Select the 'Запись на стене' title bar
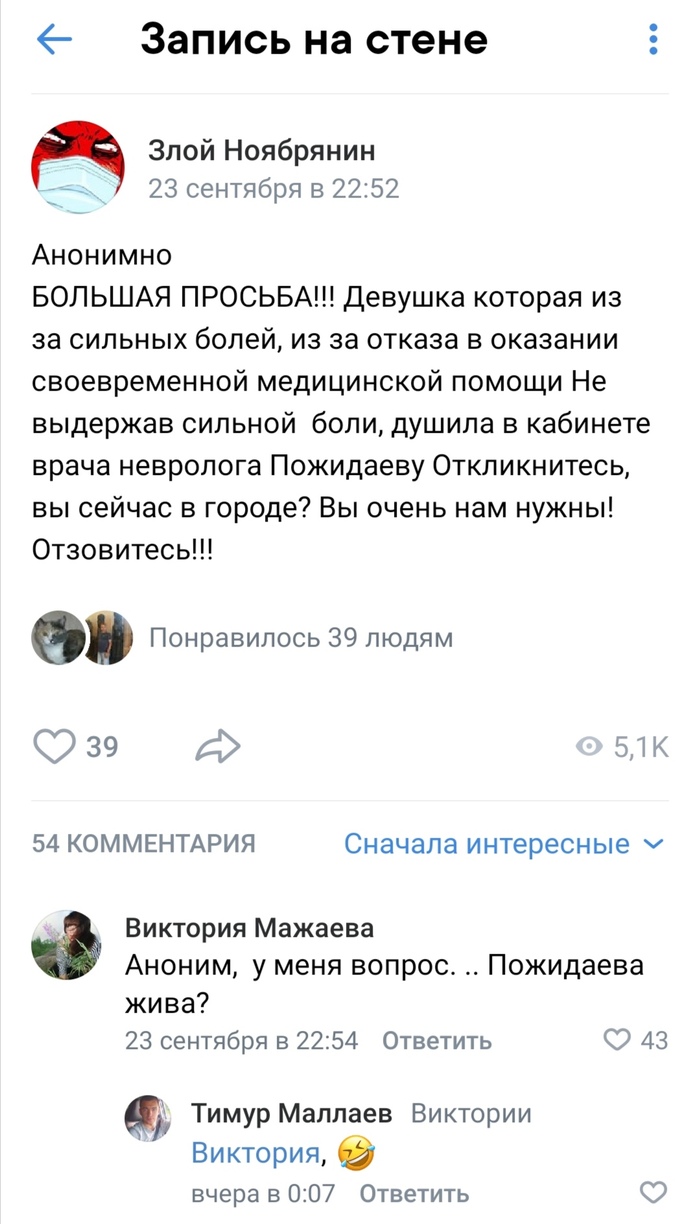700x1224 pixels. (x=313, y=40)
